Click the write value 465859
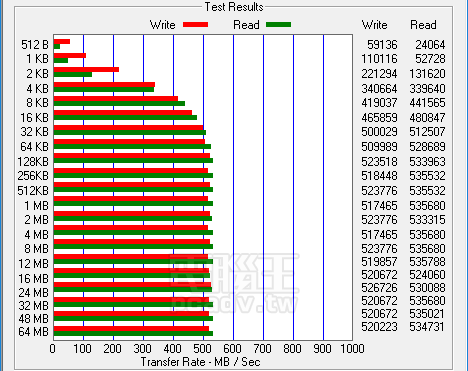The width and height of the screenshot is (468, 371). [380, 118]
